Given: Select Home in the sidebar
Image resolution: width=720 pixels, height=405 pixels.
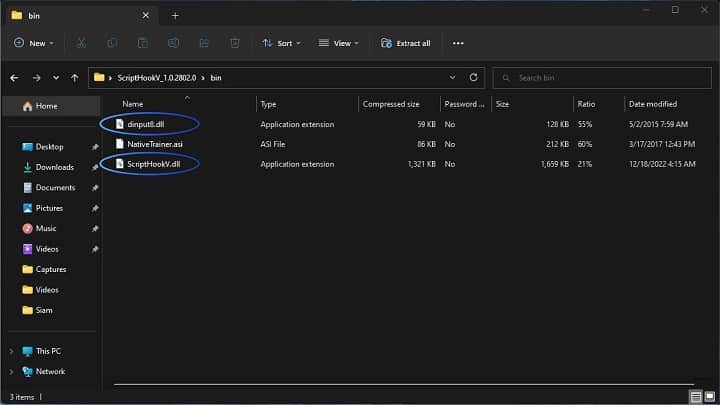Looking at the screenshot, I should tap(52, 106).
